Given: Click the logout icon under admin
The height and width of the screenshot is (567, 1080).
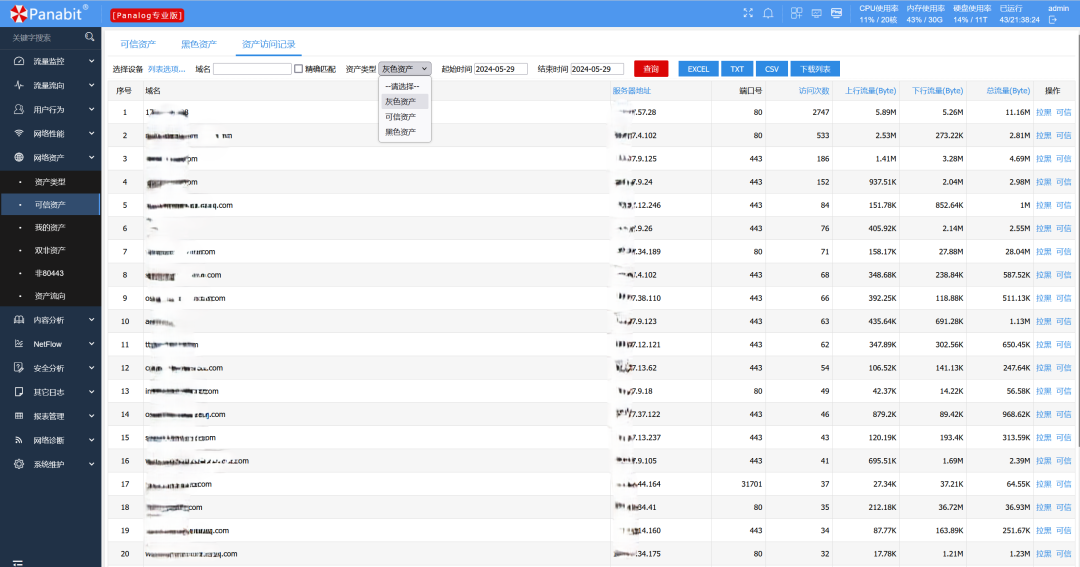Looking at the screenshot, I should [x=1052, y=20].
